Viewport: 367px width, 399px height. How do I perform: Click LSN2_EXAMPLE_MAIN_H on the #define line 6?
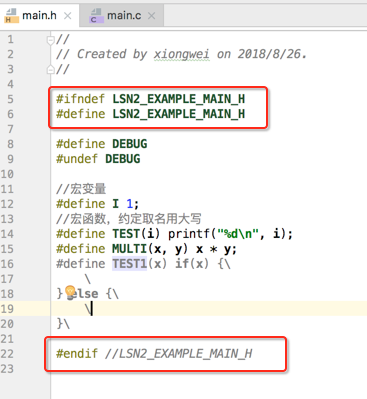coord(179,114)
